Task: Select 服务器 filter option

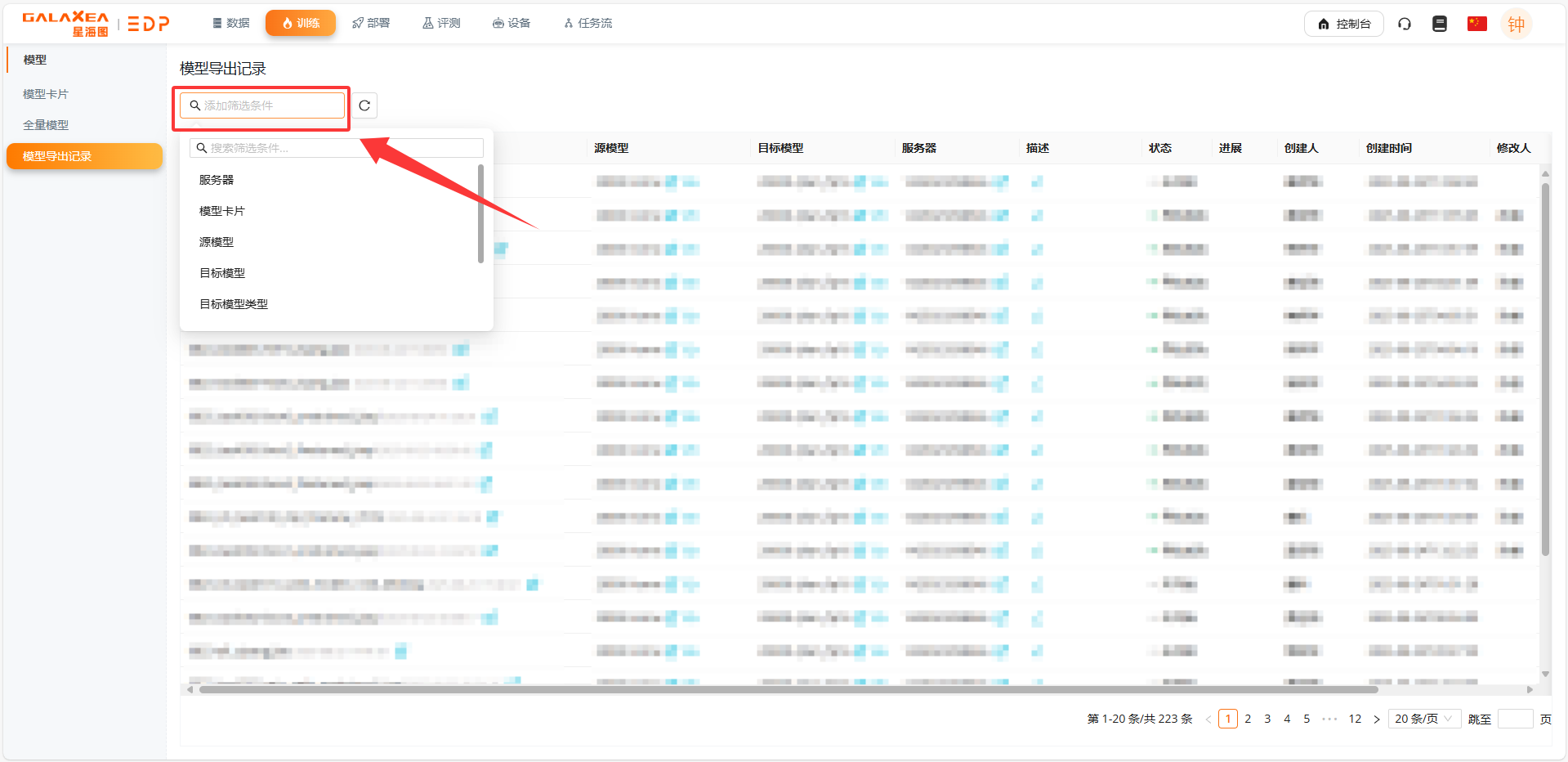Action: click(x=217, y=180)
